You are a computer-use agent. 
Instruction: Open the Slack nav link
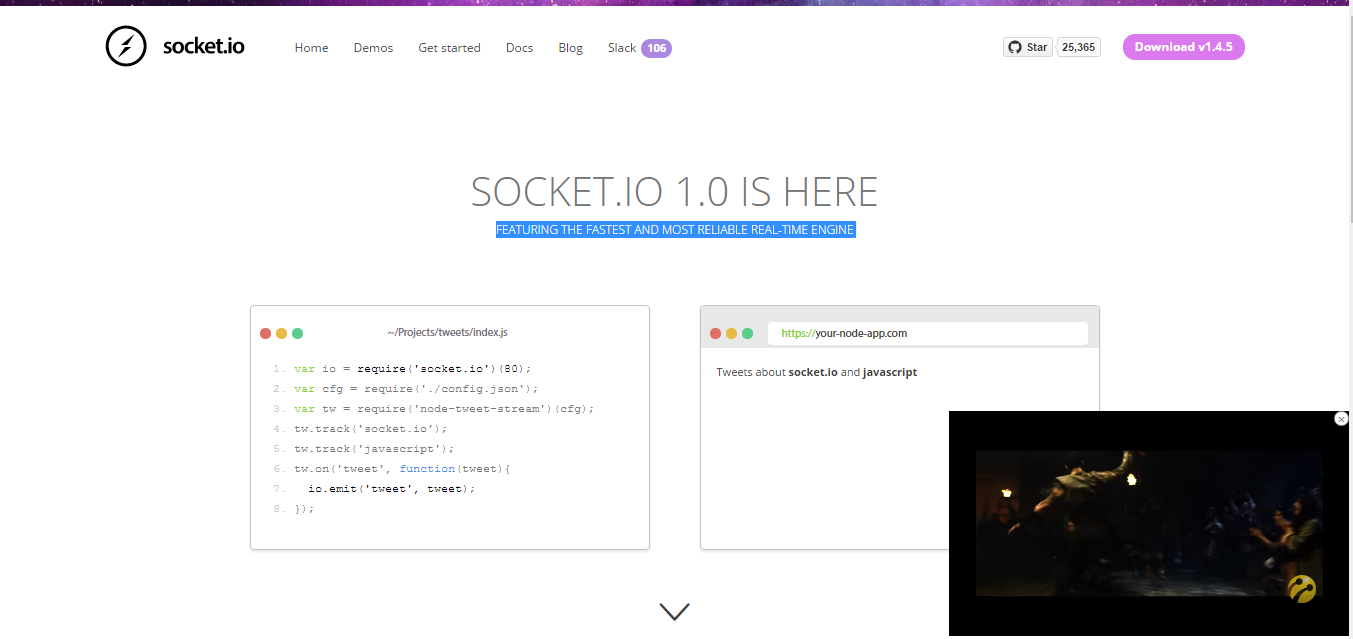(622, 48)
